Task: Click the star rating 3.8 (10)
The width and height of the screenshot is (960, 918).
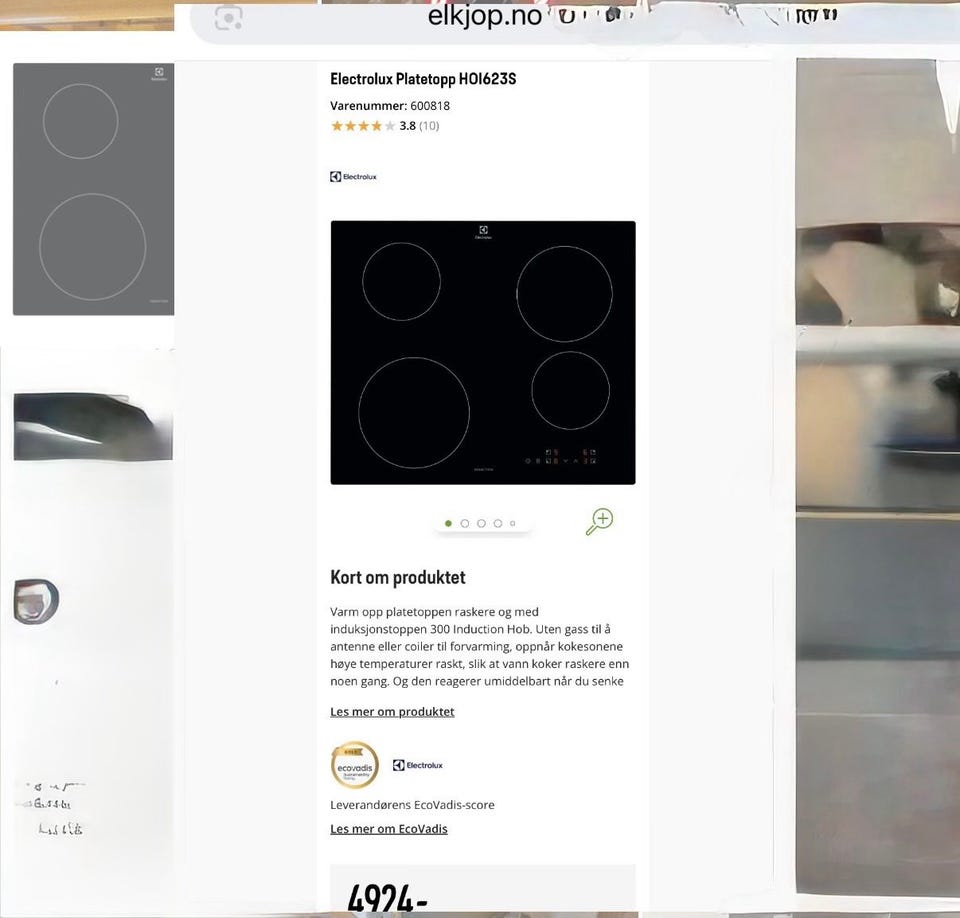Action: pos(385,126)
